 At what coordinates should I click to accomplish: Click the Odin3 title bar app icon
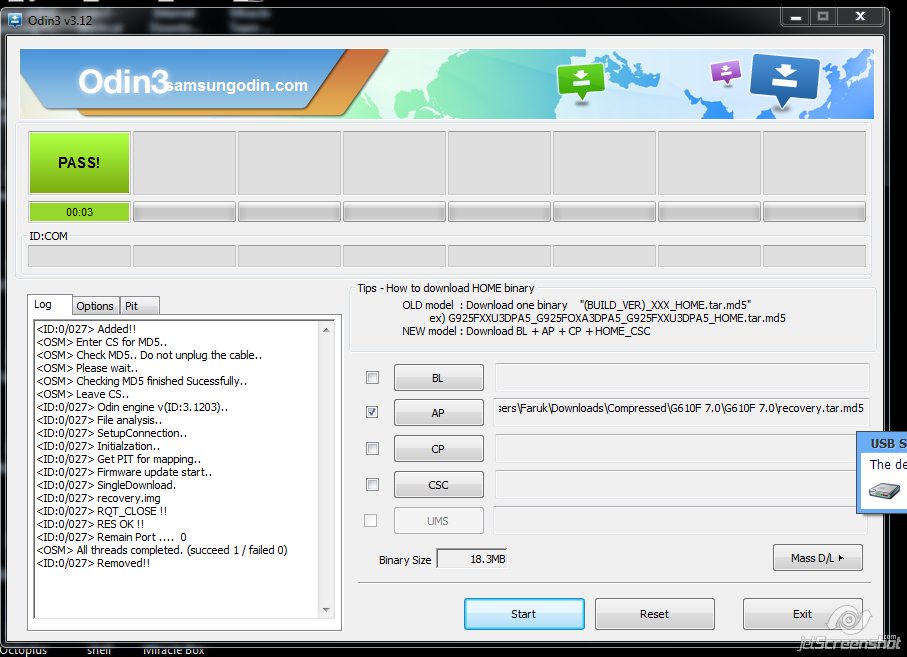[x=14, y=21]
